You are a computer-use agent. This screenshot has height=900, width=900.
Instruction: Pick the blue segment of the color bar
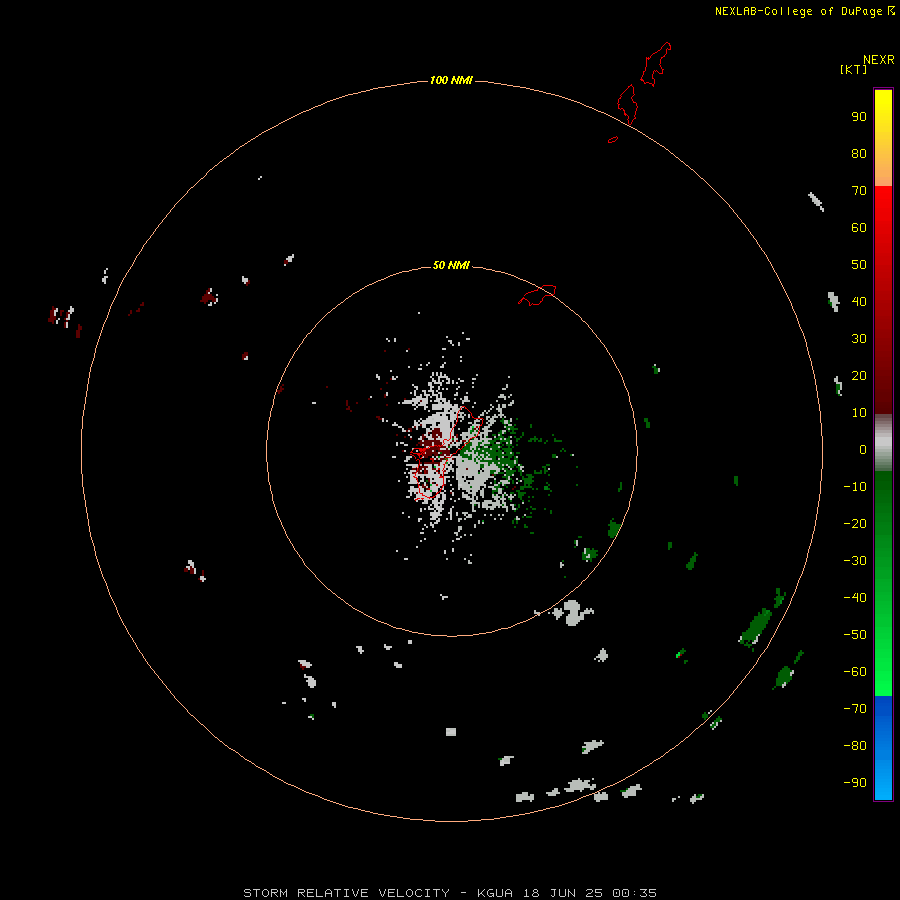coord(883,748)
